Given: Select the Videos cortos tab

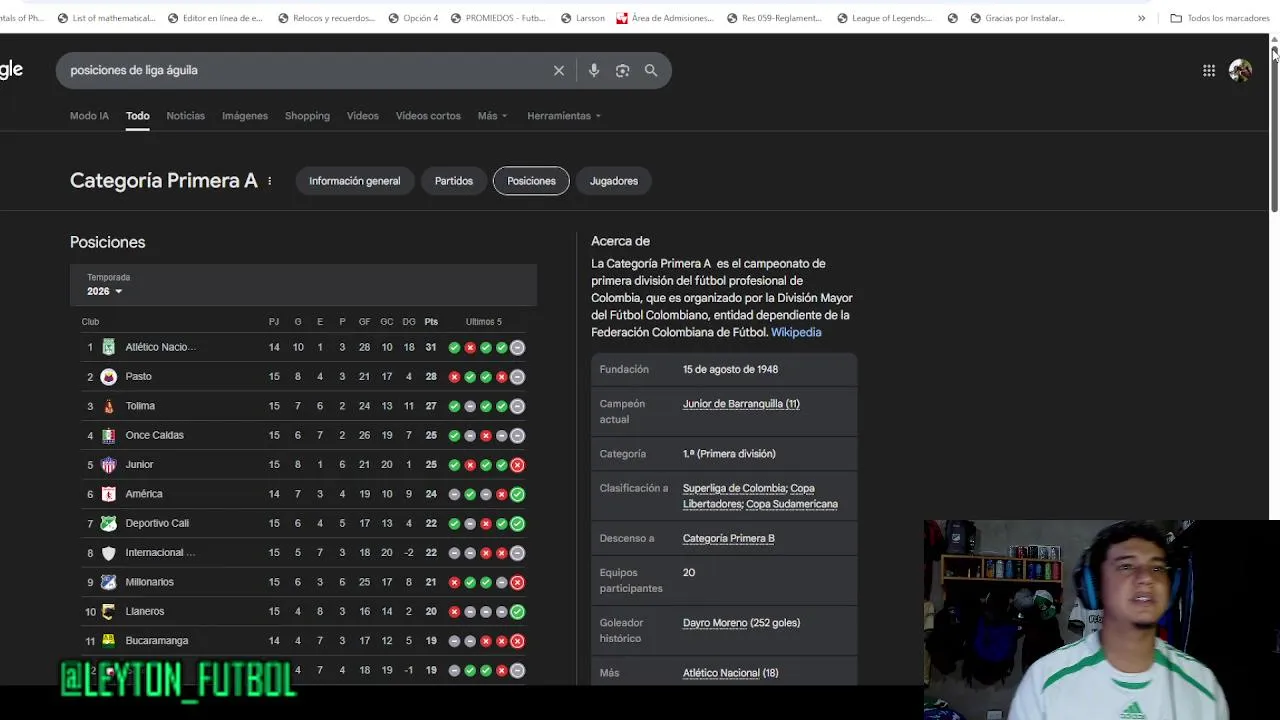Looking at the screenshot, I should pyautogui.click(x=428, y=116).
